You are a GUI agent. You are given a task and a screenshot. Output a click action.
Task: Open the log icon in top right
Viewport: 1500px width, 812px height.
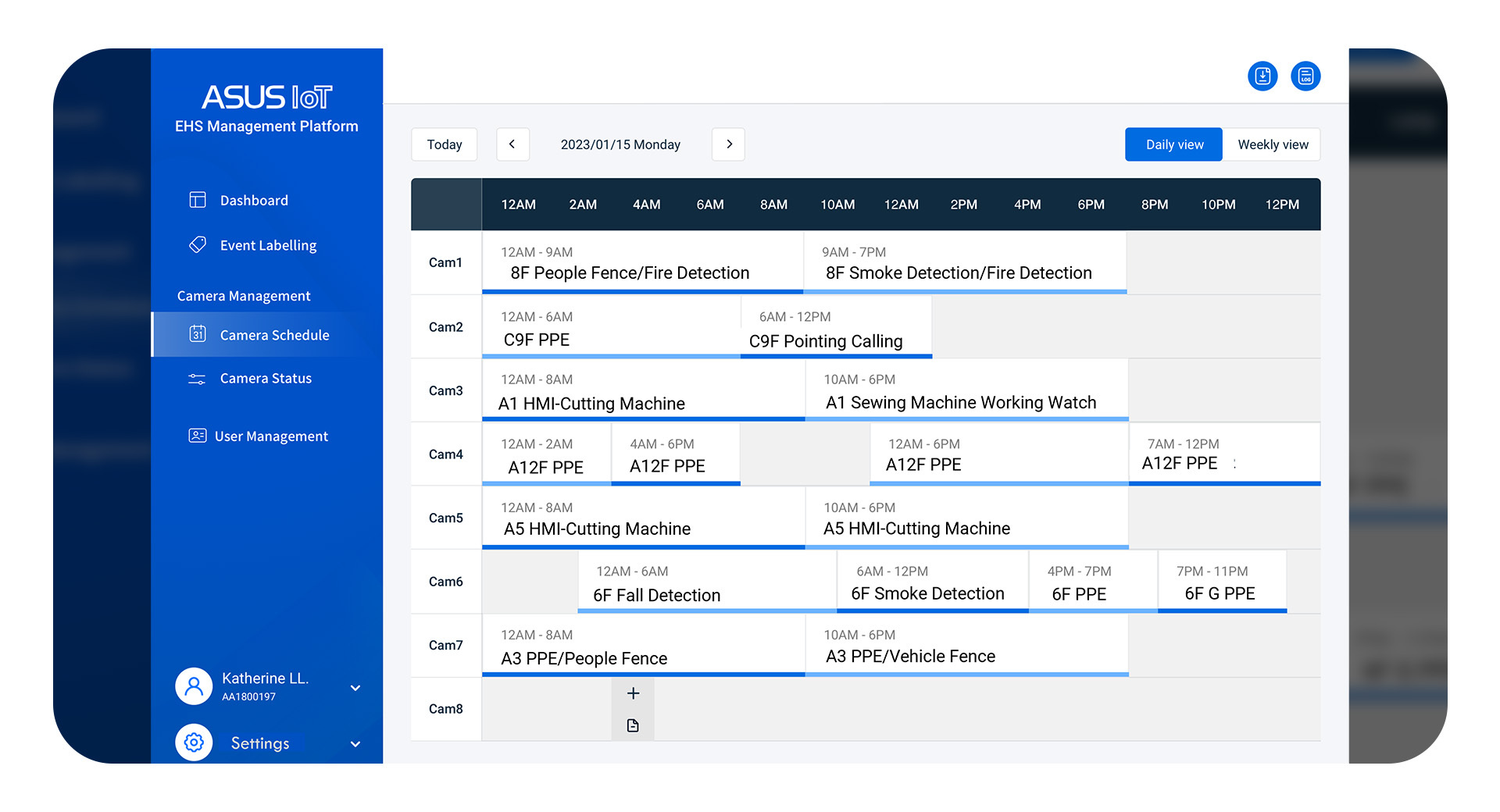pyautogui.click(x=1305, y=77)
